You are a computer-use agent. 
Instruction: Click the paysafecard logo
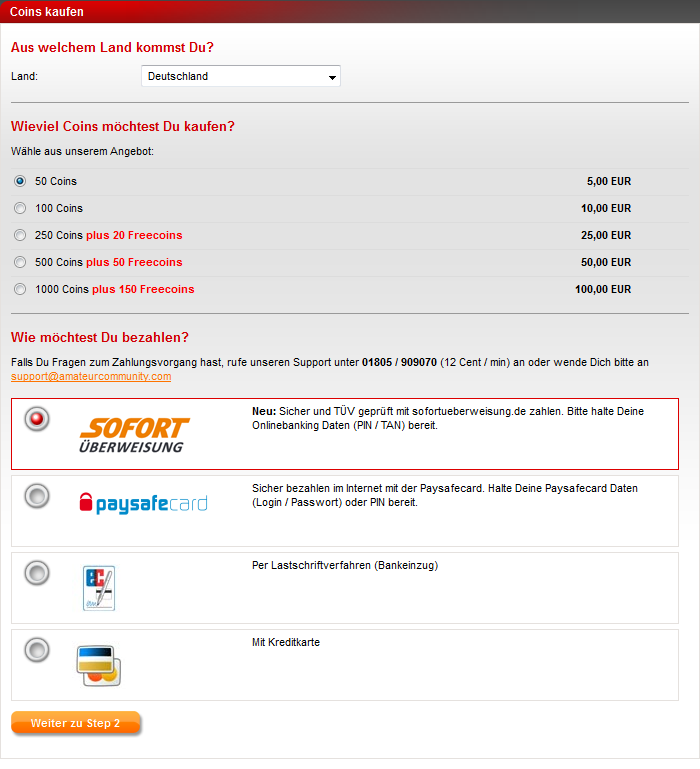[x=143, y=504]
